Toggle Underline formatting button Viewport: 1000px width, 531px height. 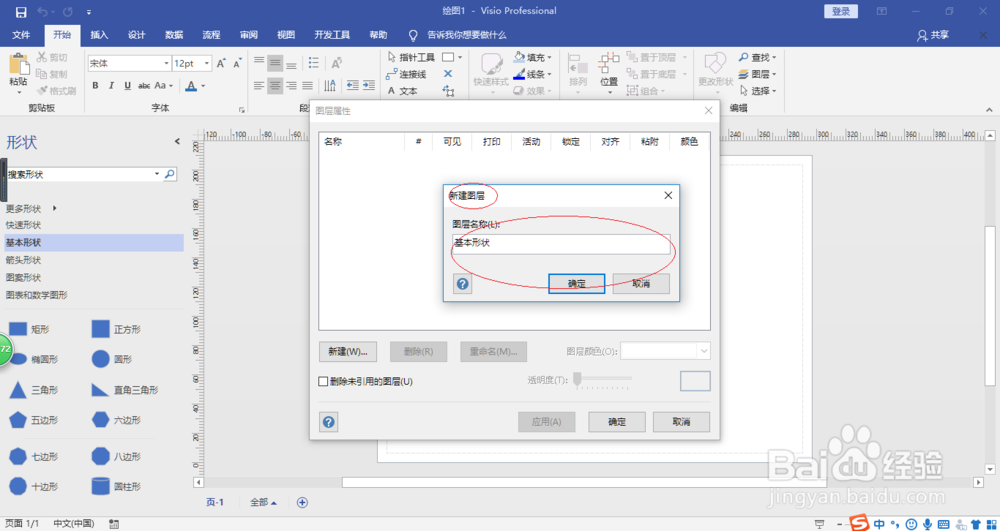(x=127, y=85)
